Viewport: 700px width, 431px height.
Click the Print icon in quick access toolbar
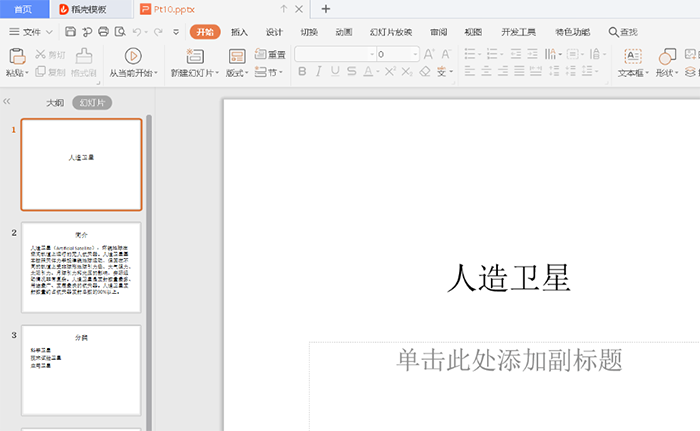point(105,32)
